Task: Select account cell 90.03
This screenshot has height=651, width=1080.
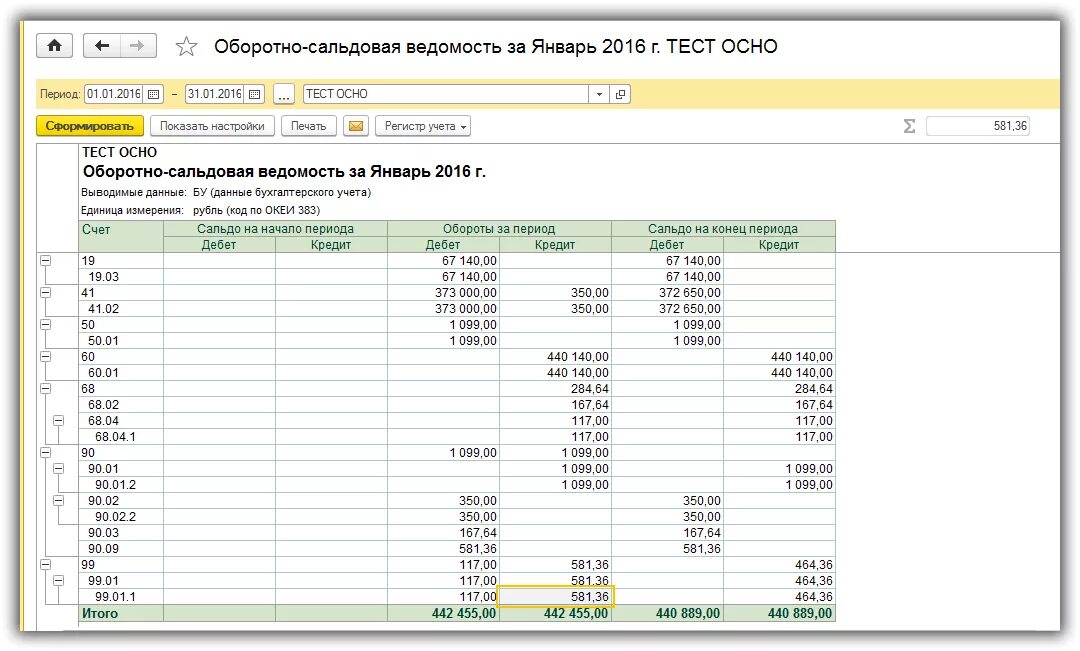Action: 121,533
